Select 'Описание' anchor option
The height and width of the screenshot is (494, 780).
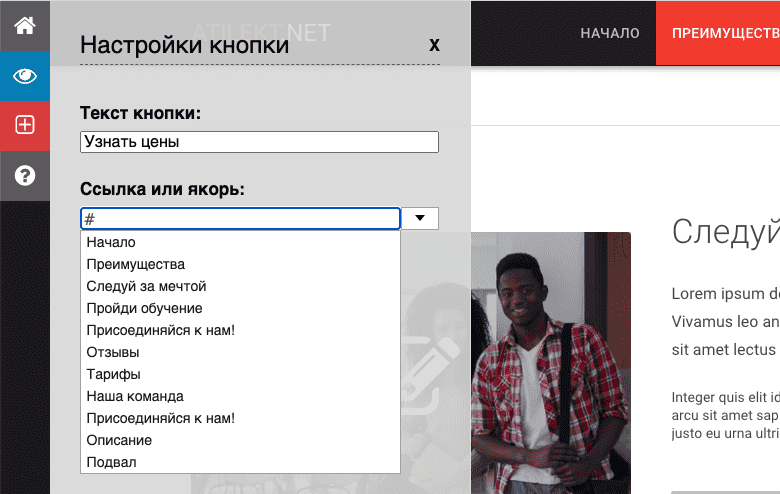(x=240, y=440)
